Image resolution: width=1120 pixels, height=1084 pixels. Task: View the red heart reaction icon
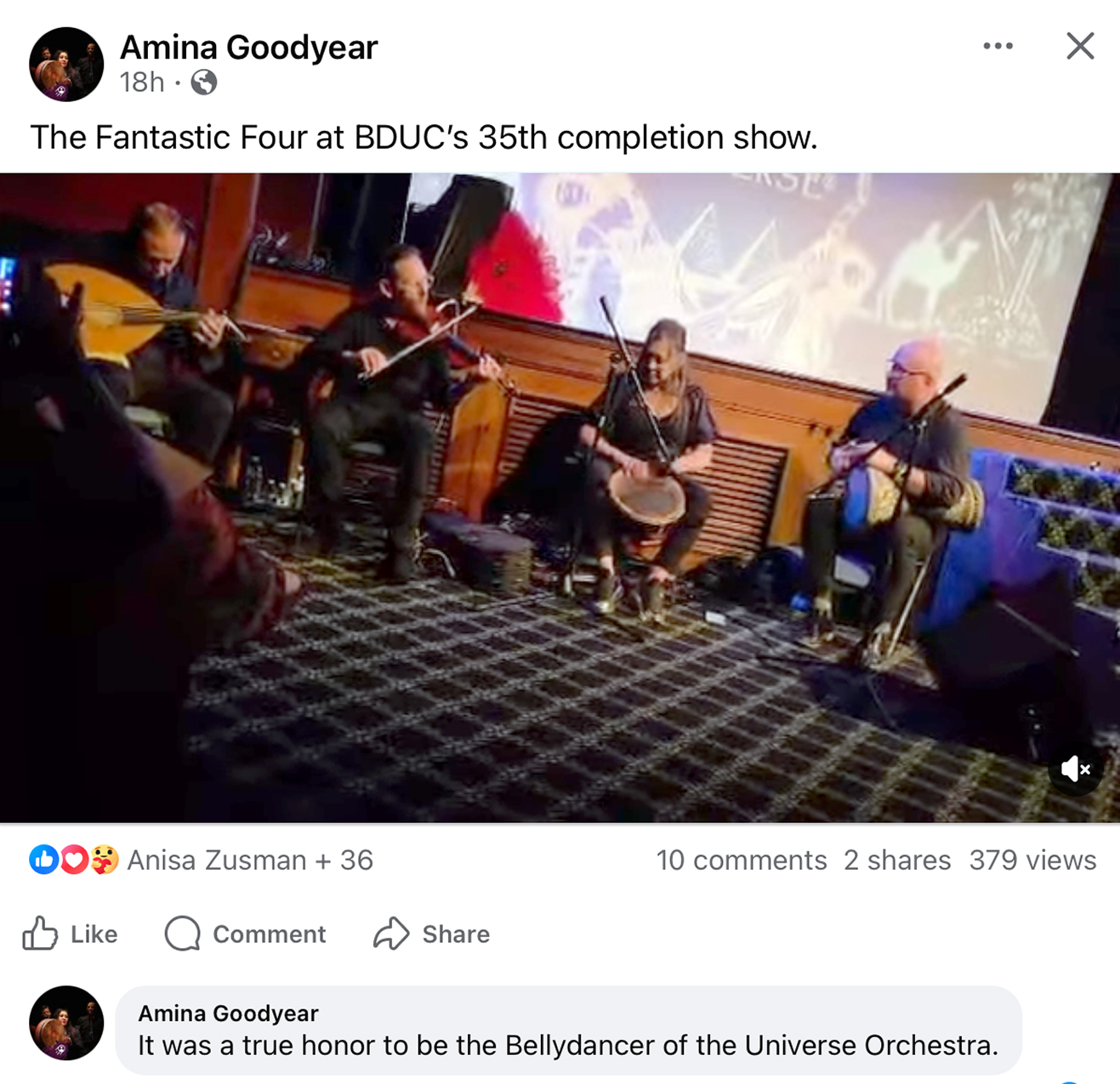[73, 860]
